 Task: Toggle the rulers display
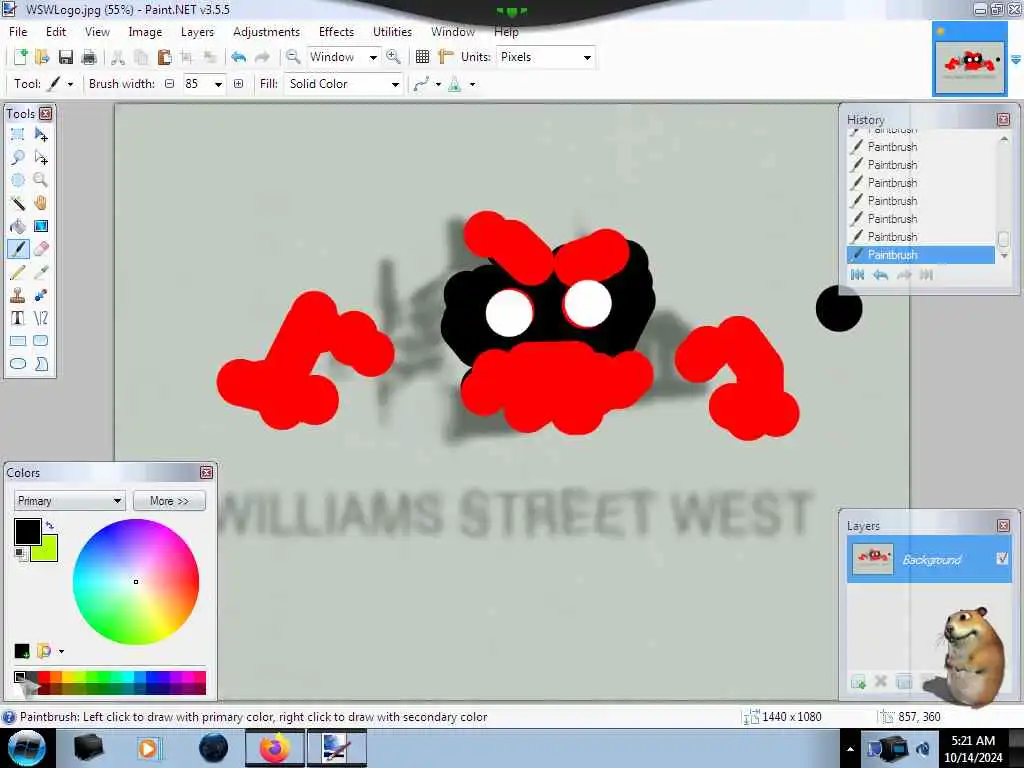pyautogui.click(x=445, y=57)
